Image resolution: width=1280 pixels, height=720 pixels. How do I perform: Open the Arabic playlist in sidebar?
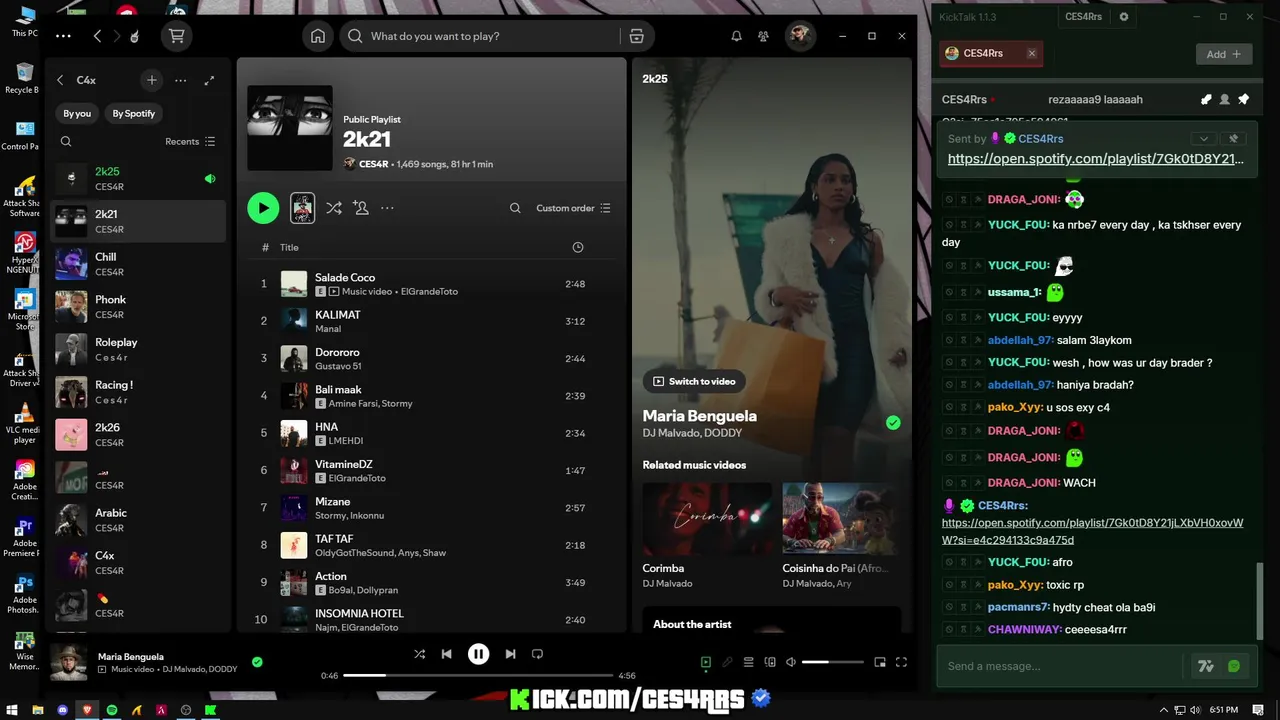[138, 520]
